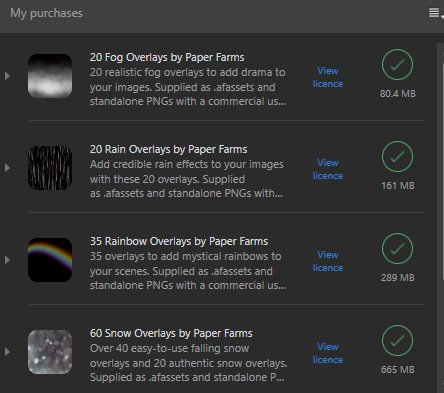Open the My purchases panel menu icon
The image size is (444, 393).
point(435,13)
